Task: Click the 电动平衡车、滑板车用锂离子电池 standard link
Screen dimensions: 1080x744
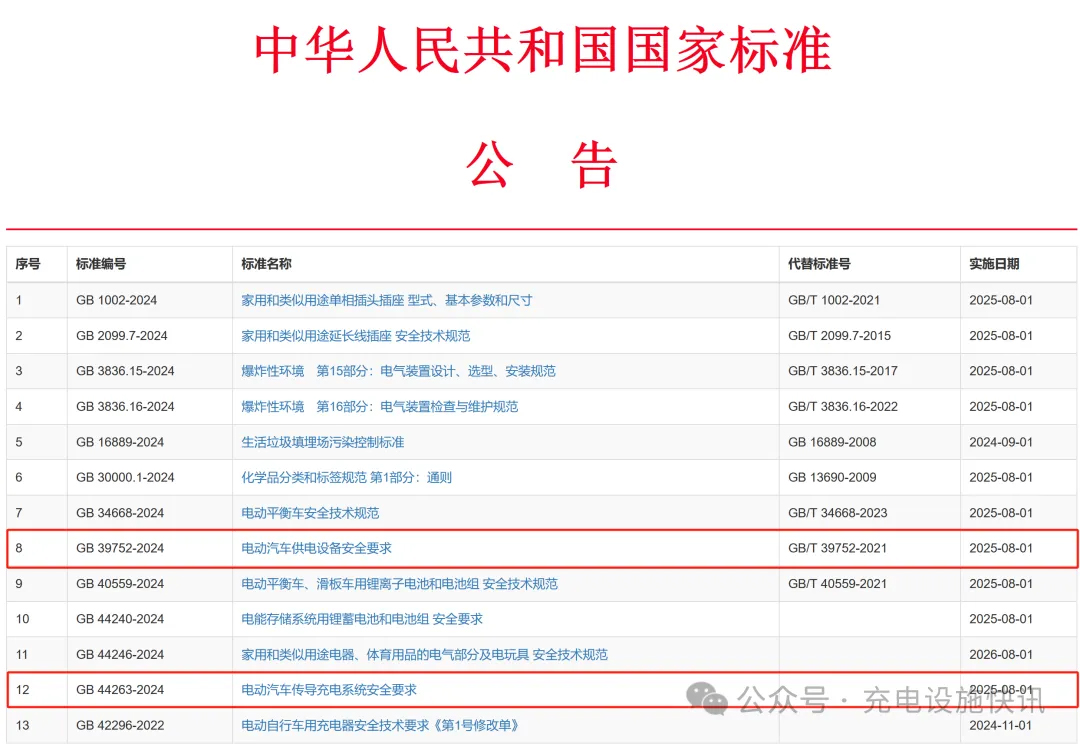Action: click(x=399, y=584)
